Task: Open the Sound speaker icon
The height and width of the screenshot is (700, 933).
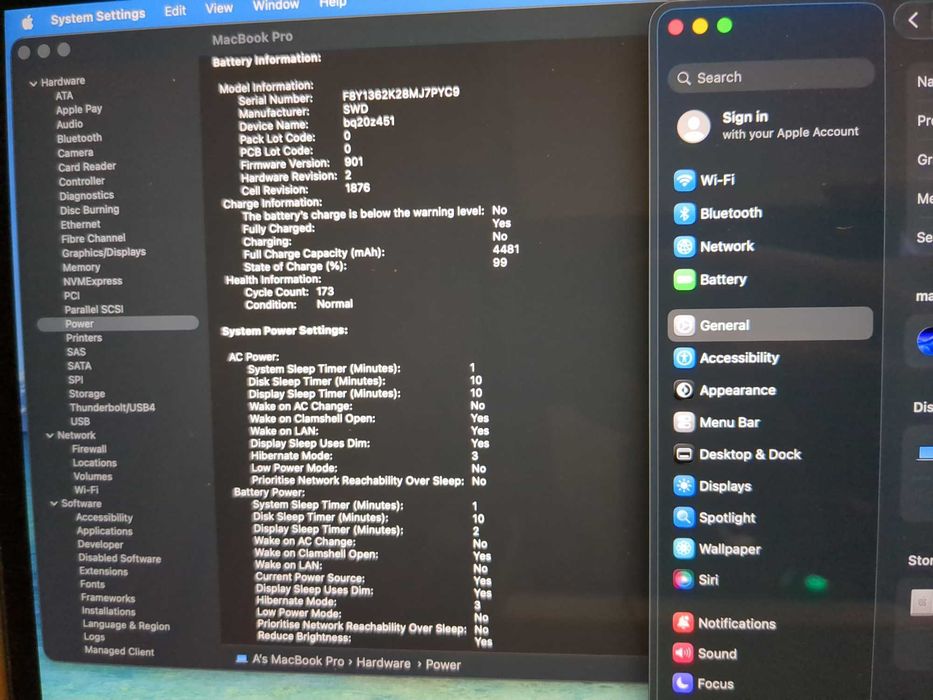Action: click(683, 653)
